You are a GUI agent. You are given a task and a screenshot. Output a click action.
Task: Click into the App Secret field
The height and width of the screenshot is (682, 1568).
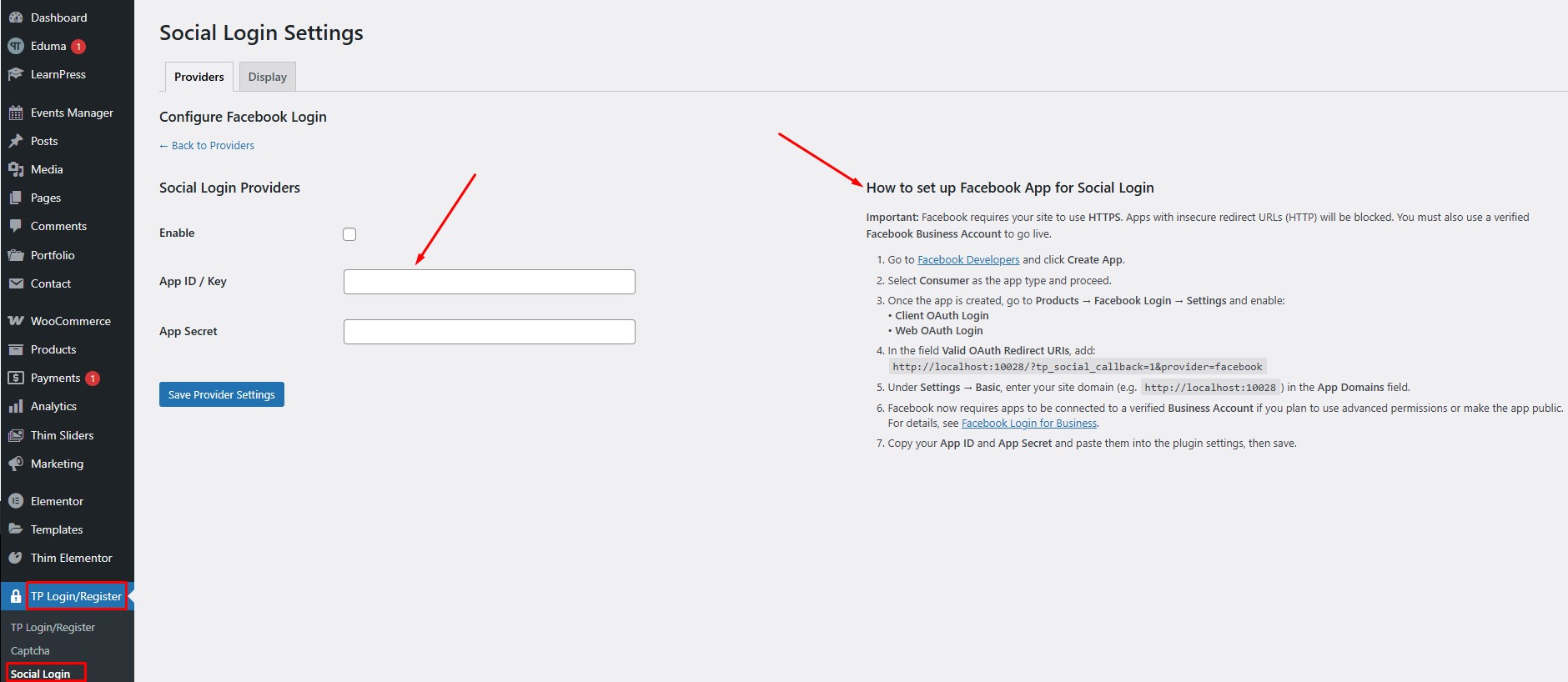[x=489, y=332]
